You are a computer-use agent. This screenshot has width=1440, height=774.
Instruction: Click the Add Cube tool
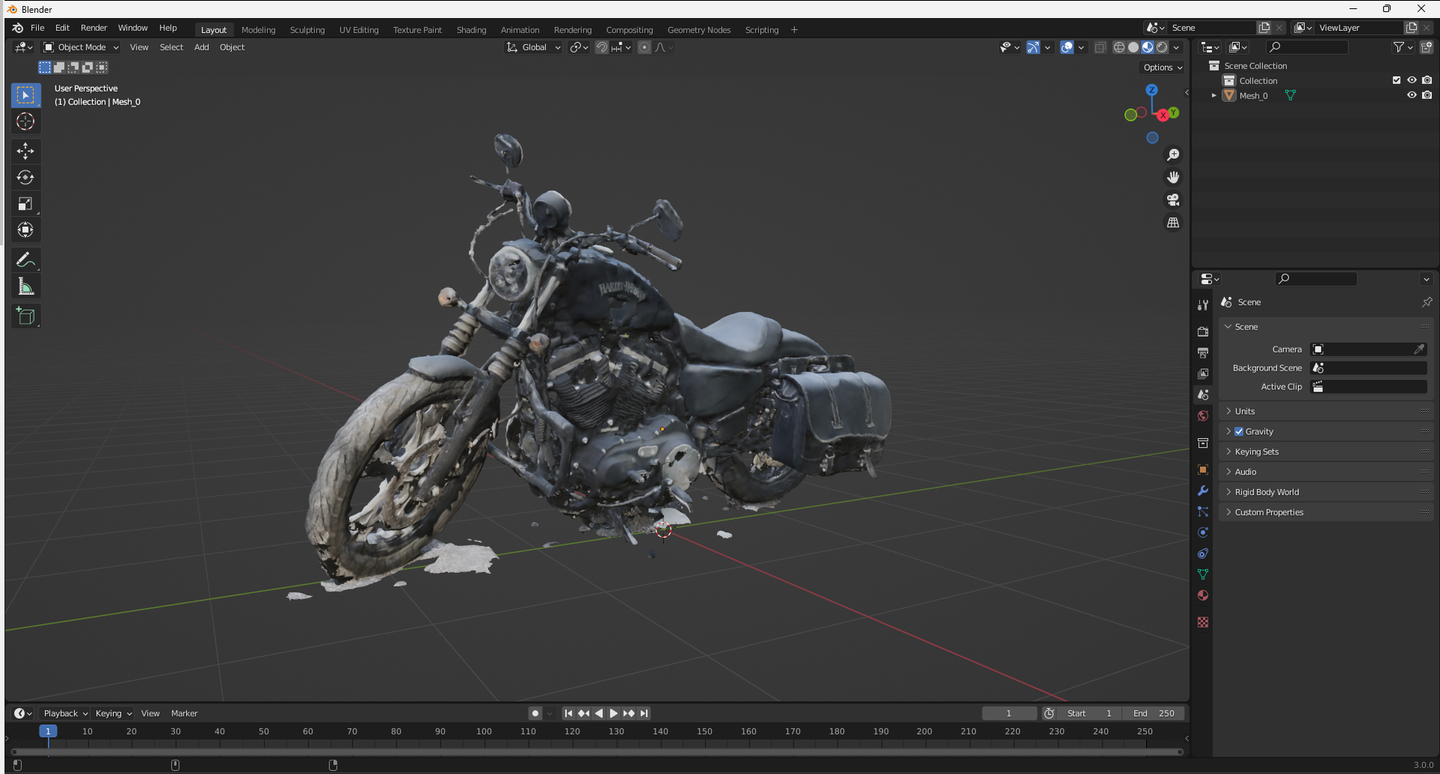coord(25,316)
